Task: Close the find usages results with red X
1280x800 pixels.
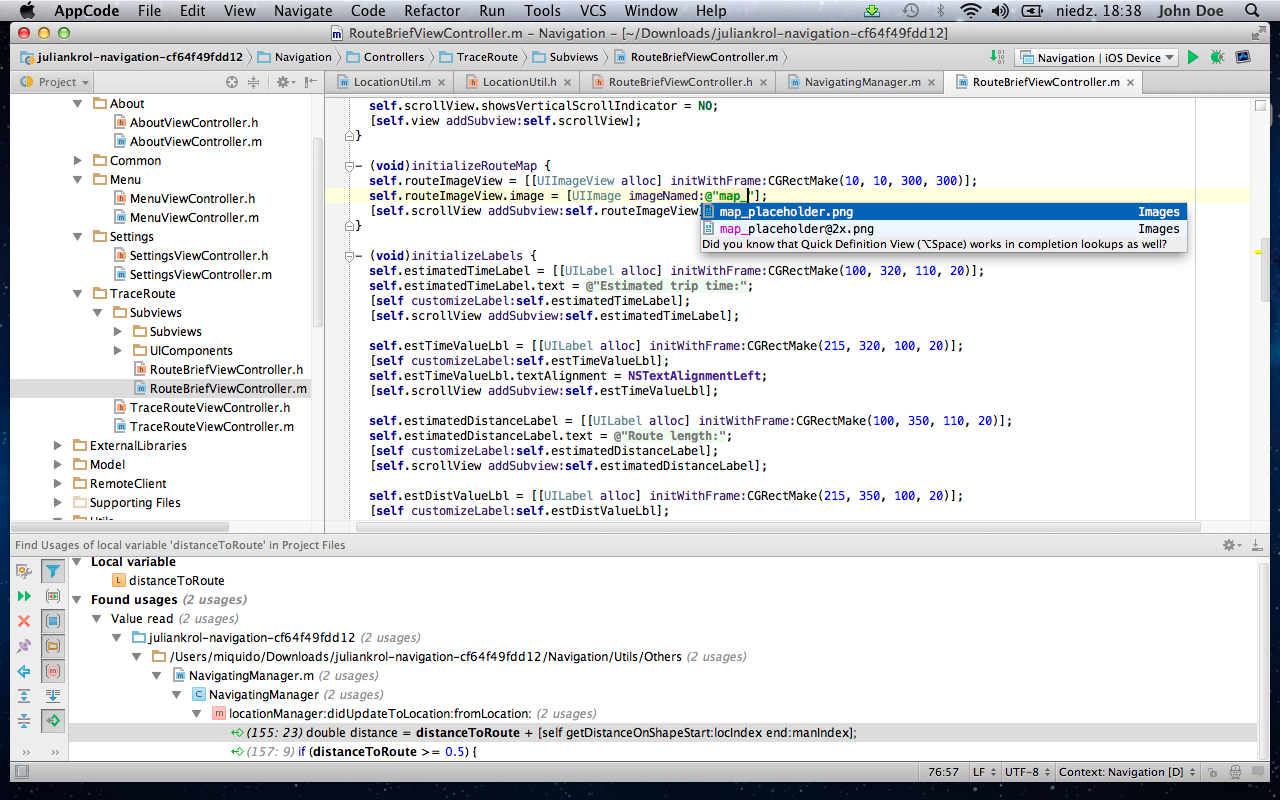Action: point(24,621)
